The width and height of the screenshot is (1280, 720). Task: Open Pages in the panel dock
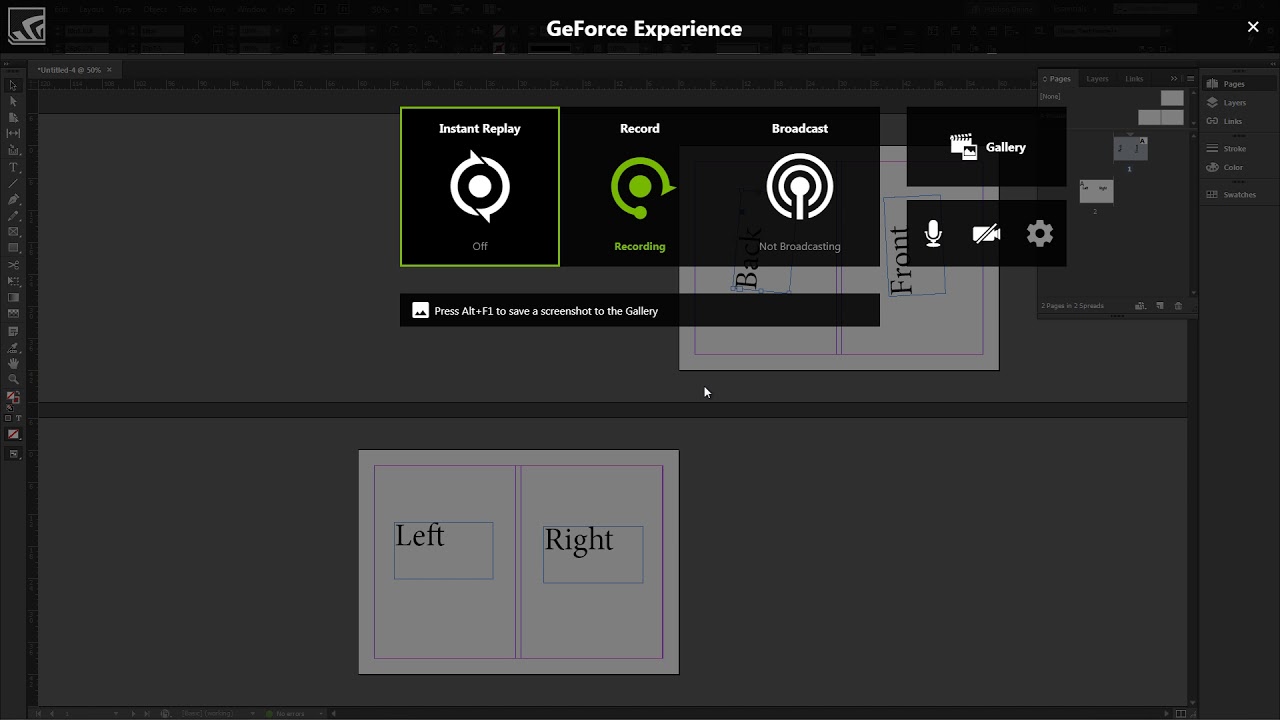(1237, 84)
